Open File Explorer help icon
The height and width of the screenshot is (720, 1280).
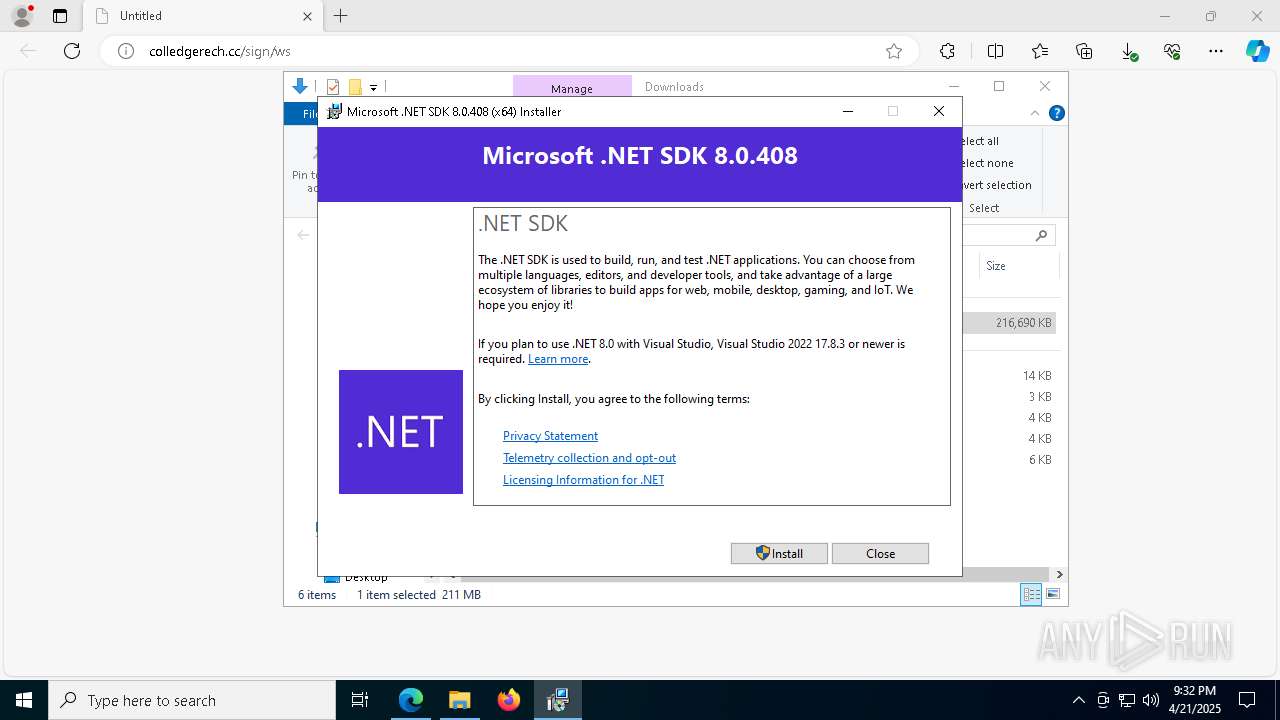click(1057, 113)
